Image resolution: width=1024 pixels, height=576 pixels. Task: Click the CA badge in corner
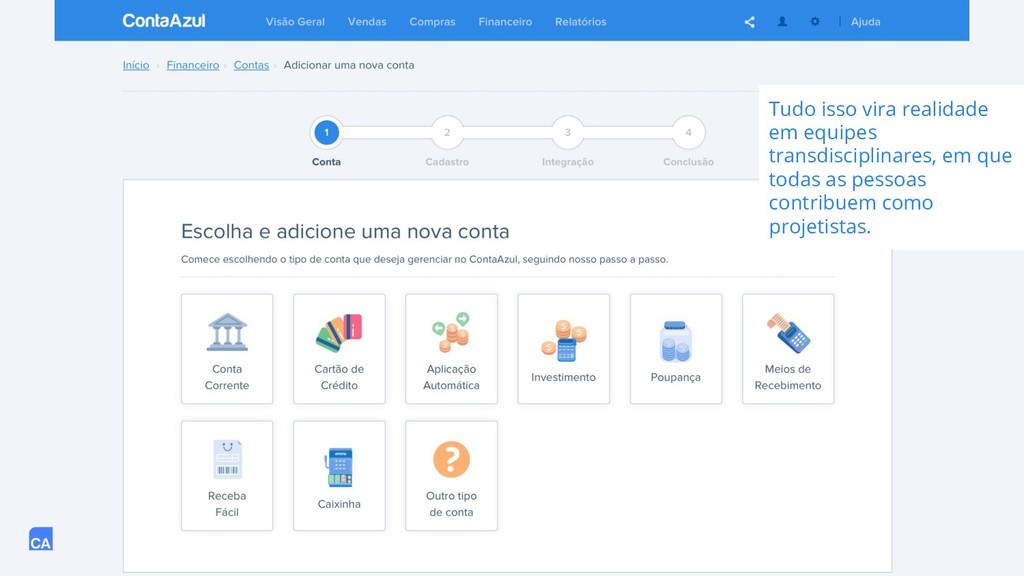40,539
